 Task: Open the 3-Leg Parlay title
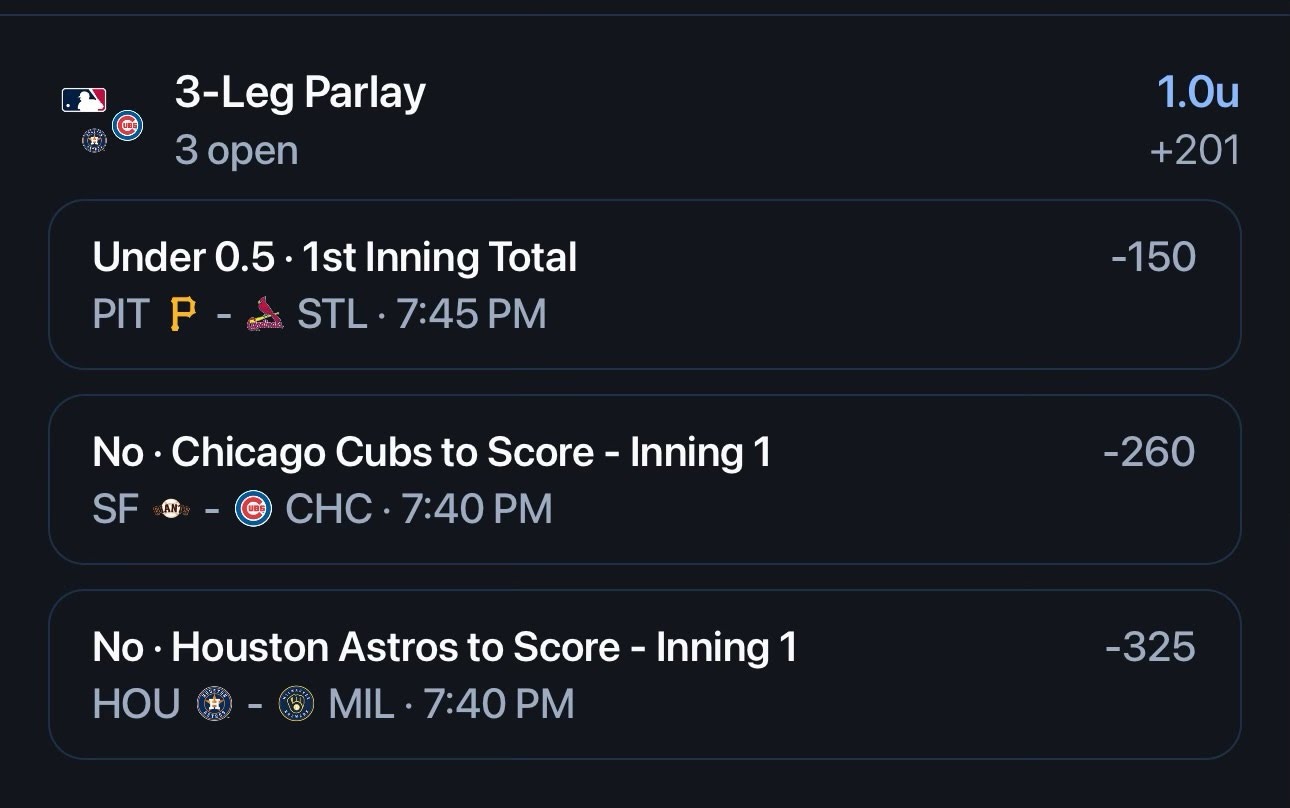pyautogui.click(x=300, y=94)
